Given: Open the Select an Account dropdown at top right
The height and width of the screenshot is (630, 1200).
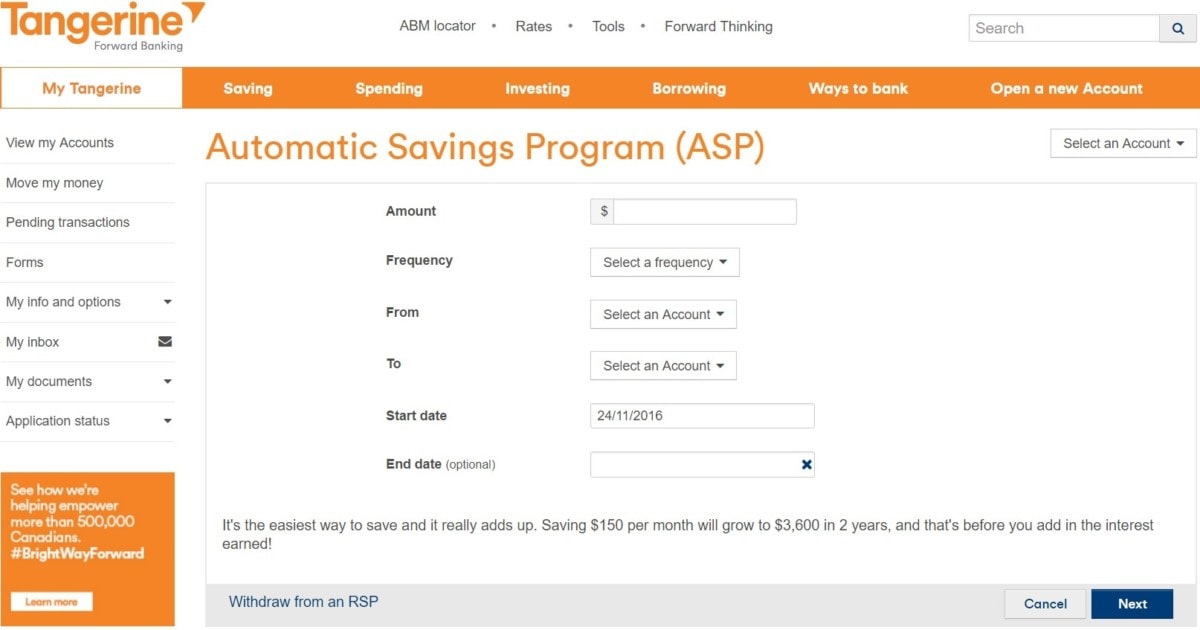Looking at the screenshot, I should tap(1122, 143).
